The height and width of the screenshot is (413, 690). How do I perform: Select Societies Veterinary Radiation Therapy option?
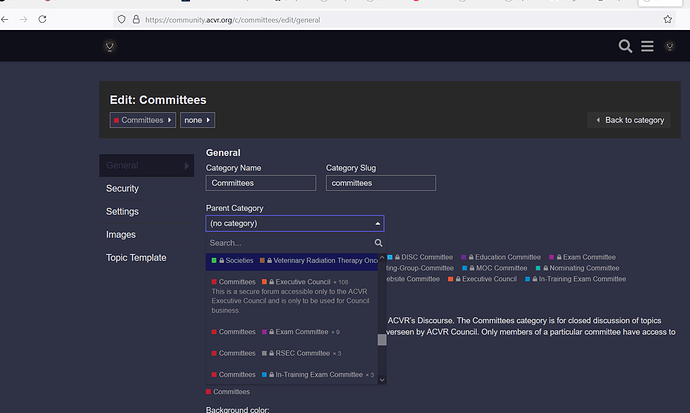[x=292, y=261]
